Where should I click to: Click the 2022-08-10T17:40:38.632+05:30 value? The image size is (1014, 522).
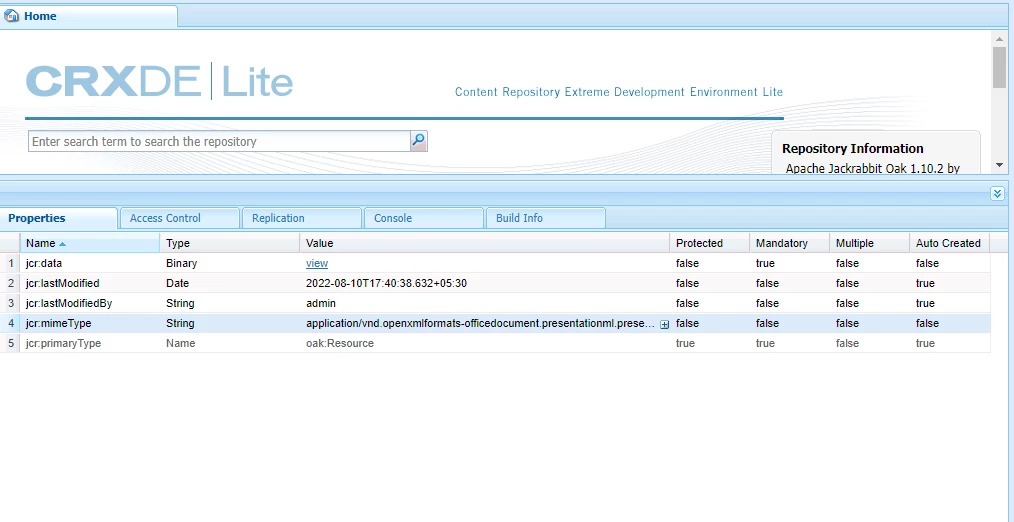pyautogui.click(x=386, y=283)
